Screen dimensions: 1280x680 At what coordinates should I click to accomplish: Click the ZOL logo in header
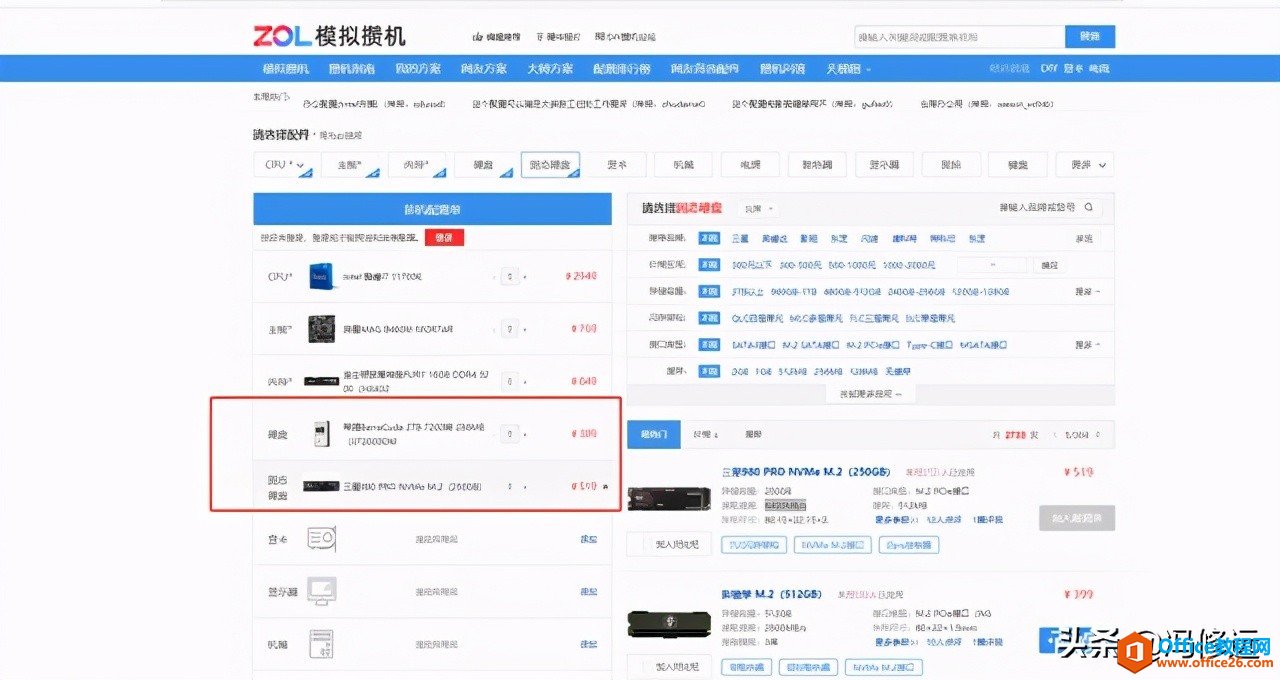283,35
